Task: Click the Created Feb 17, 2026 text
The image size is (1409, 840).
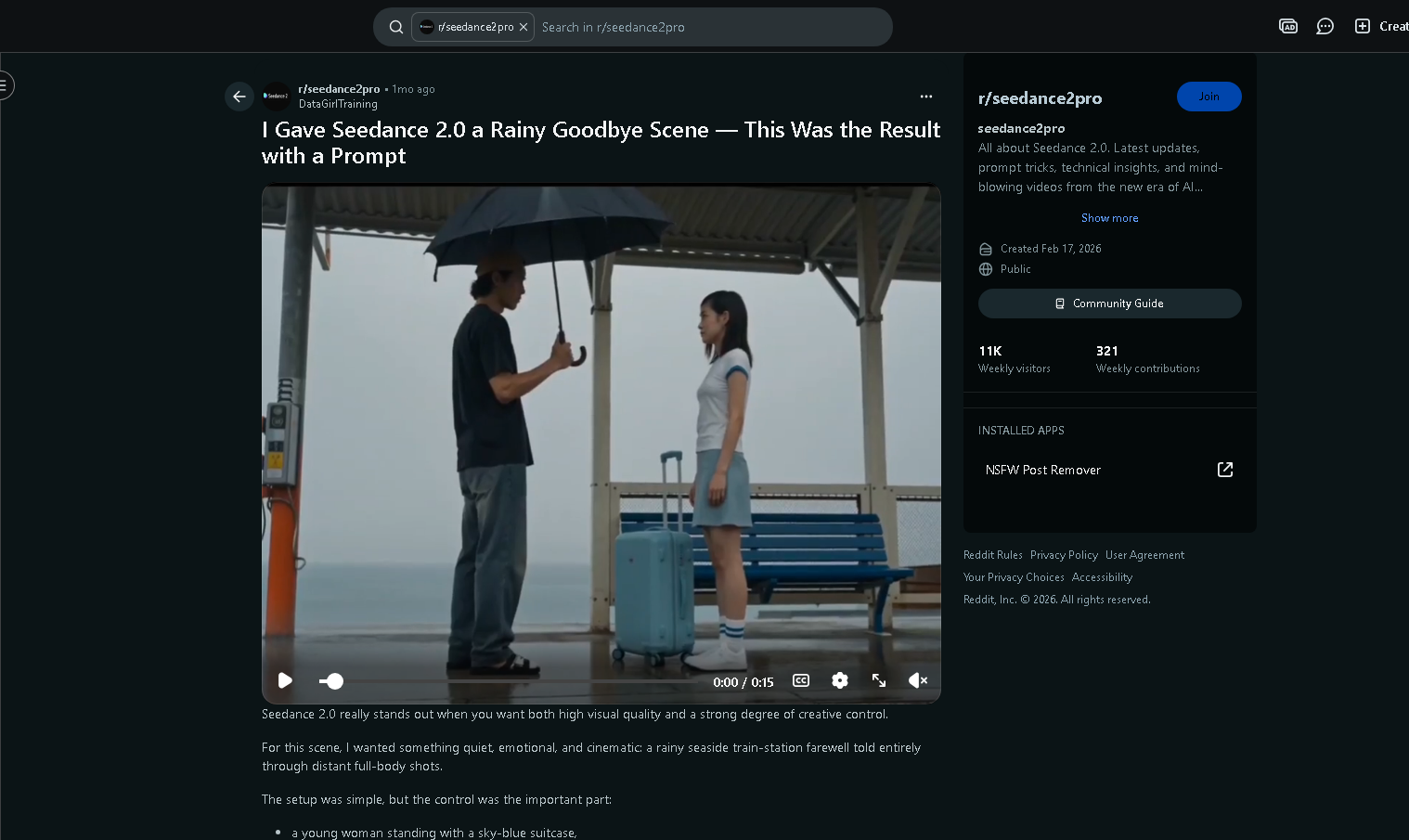Action: tap(1051, 249)
